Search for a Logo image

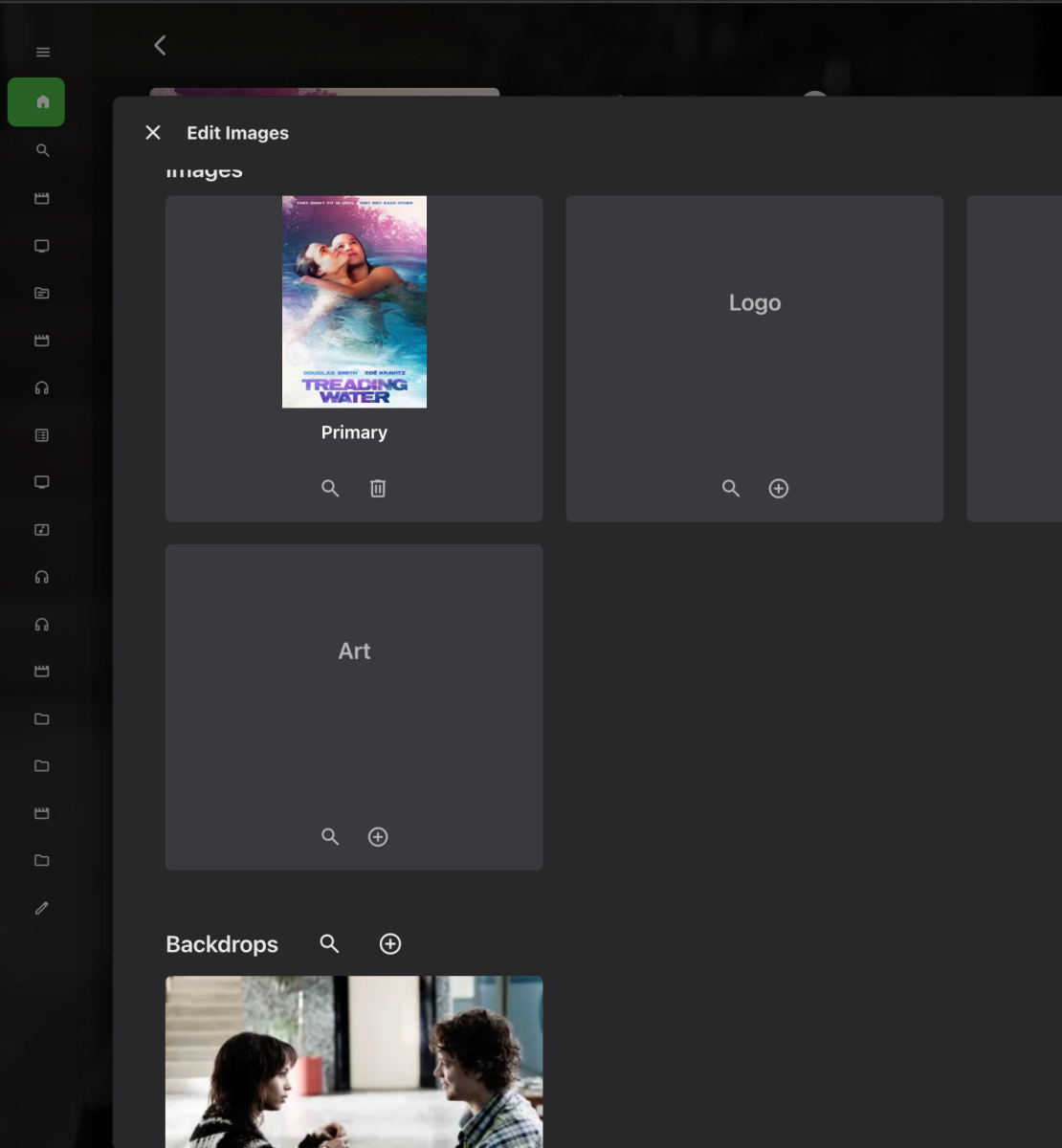731,489
